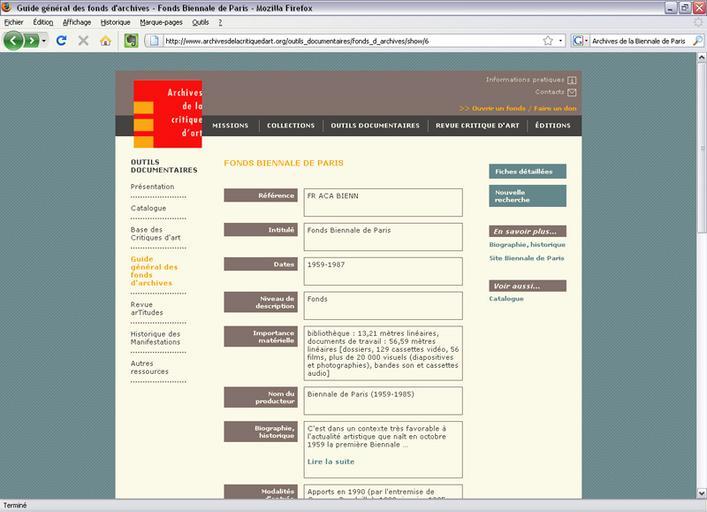Open the Marque-pages menu
The height and width of the screenshot is (512, 707).
(161, 22)
